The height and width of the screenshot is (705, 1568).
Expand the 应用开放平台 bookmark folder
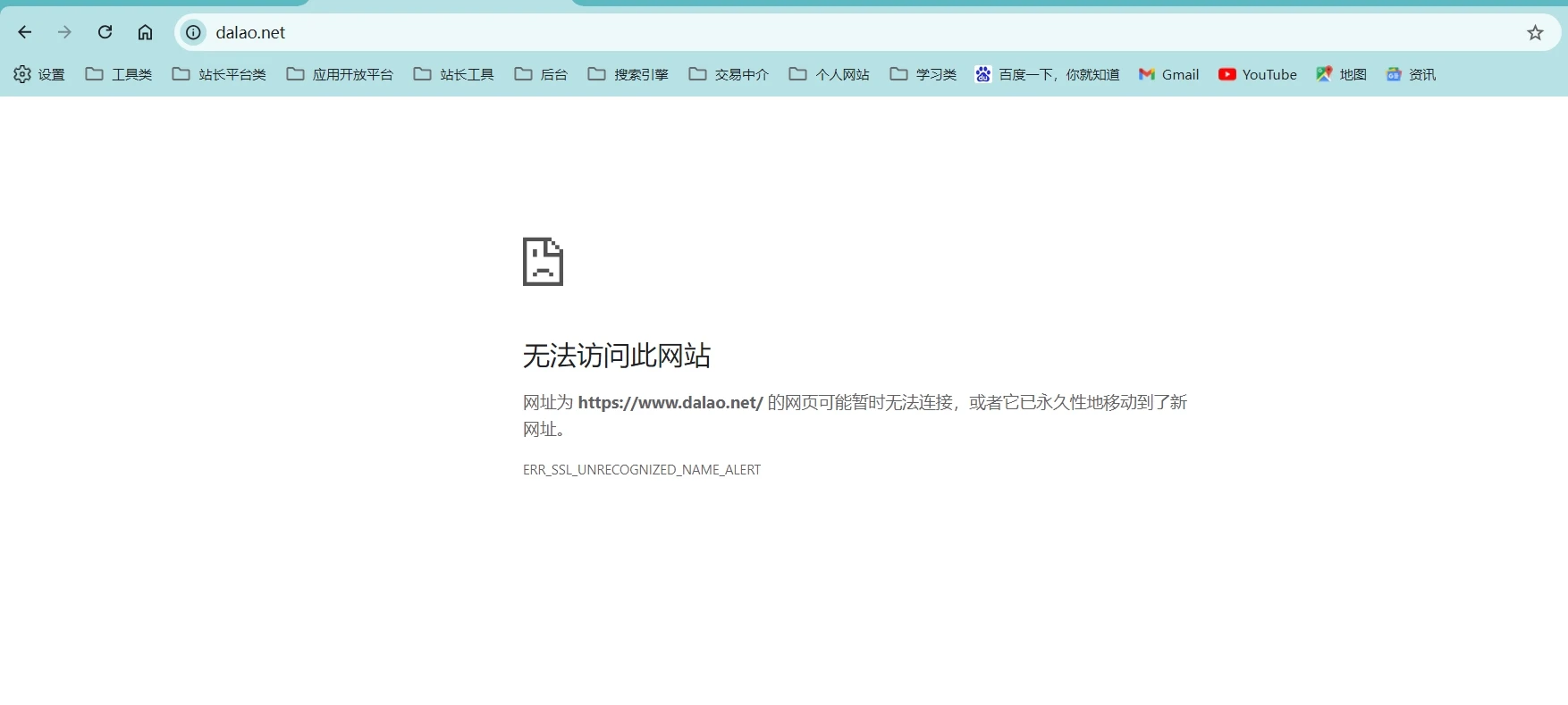point(340,74)
